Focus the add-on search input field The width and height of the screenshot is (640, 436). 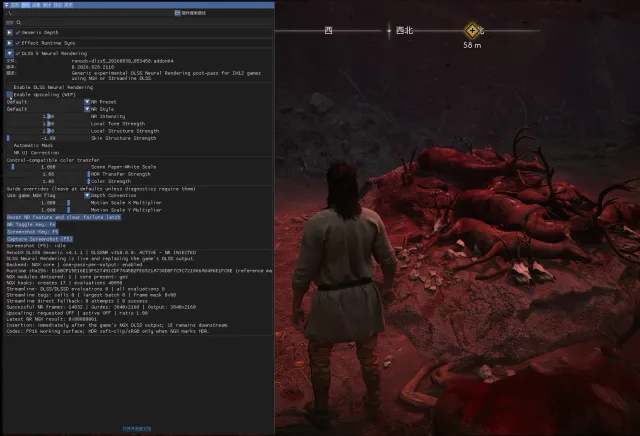click(x=139, y=22)
